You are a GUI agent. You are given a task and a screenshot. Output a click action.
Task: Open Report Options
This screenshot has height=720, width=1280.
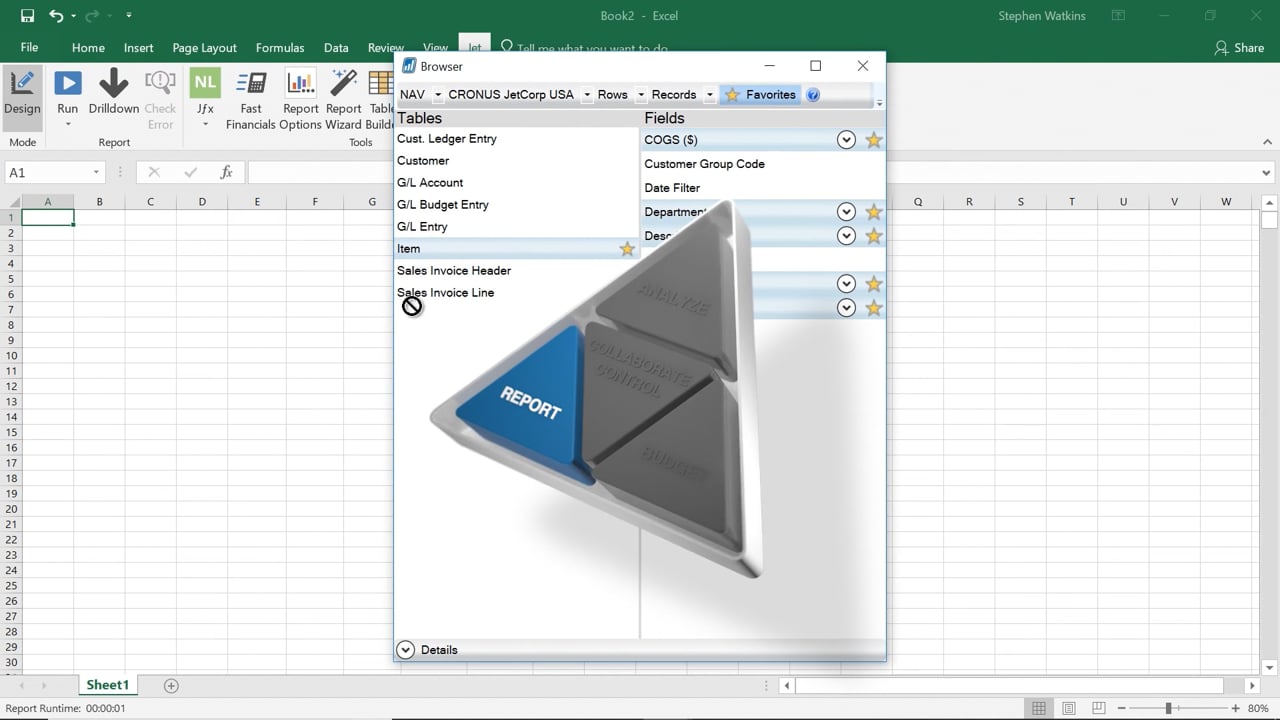pos(300,99)
